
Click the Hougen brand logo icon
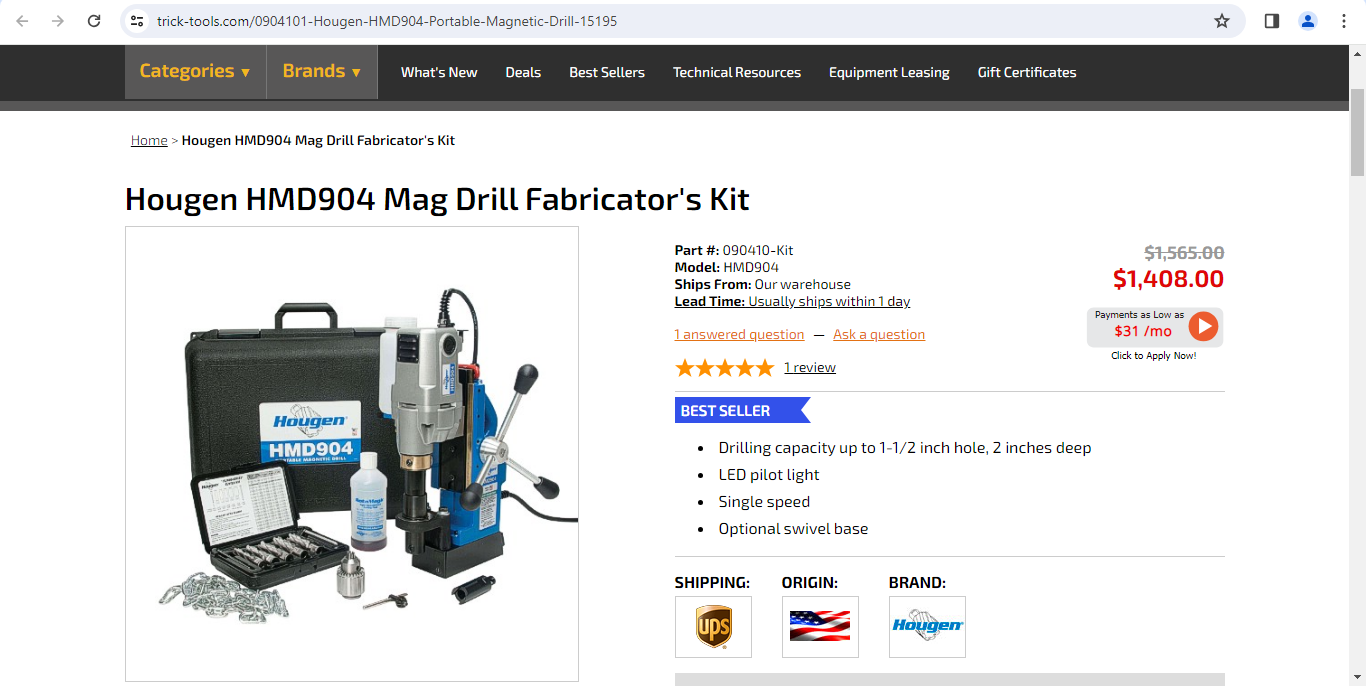point(927,627)
